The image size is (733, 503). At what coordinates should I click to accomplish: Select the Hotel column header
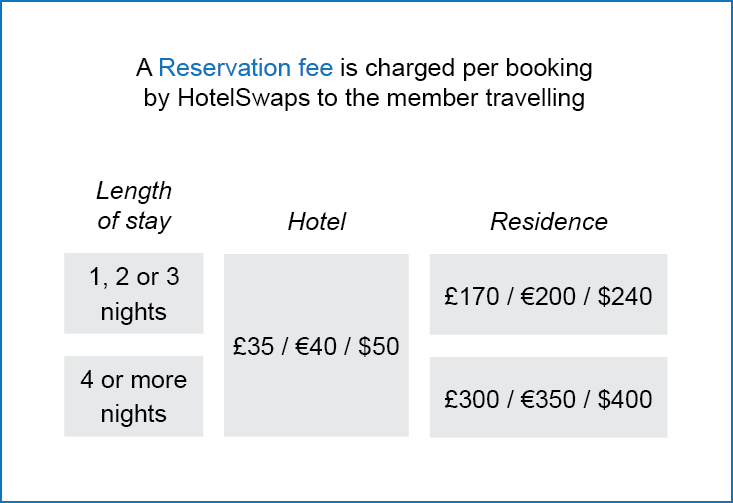point(316,222)
